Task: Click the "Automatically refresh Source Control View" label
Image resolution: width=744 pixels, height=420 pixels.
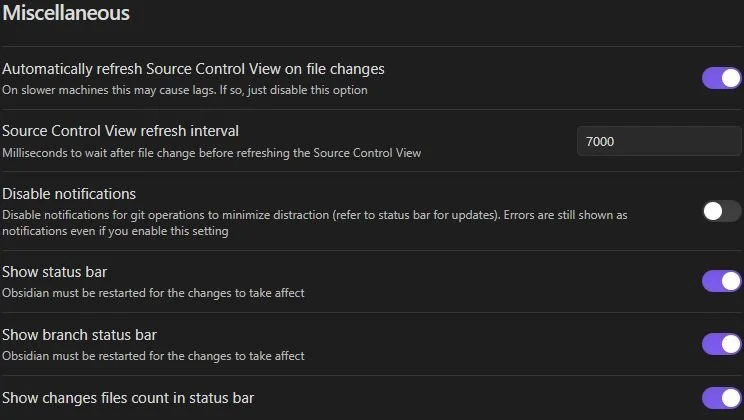Action: [x=193, y=69]
